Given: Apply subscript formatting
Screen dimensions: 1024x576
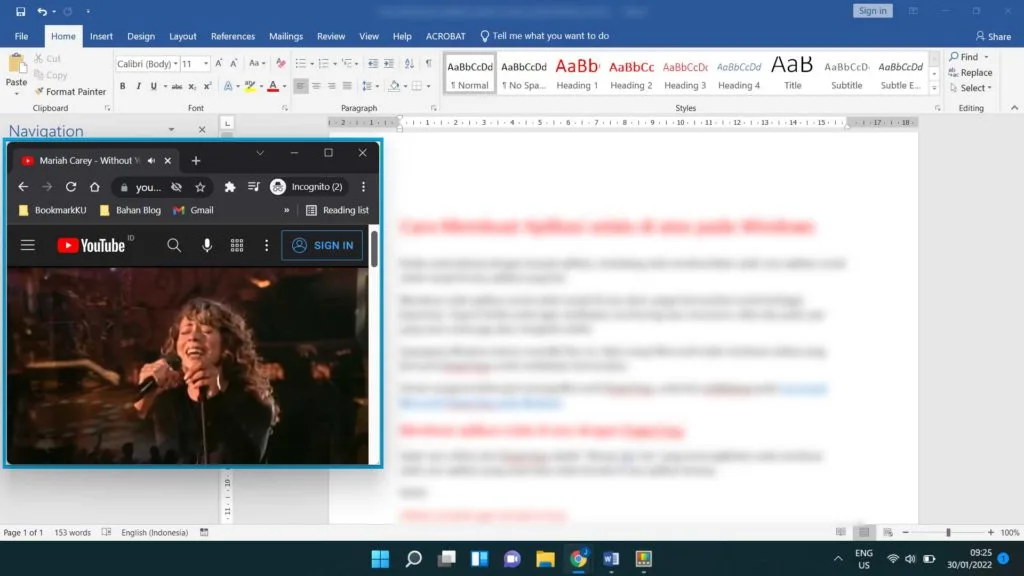Looking at the screenshot, I should click(x=192, y=86).
